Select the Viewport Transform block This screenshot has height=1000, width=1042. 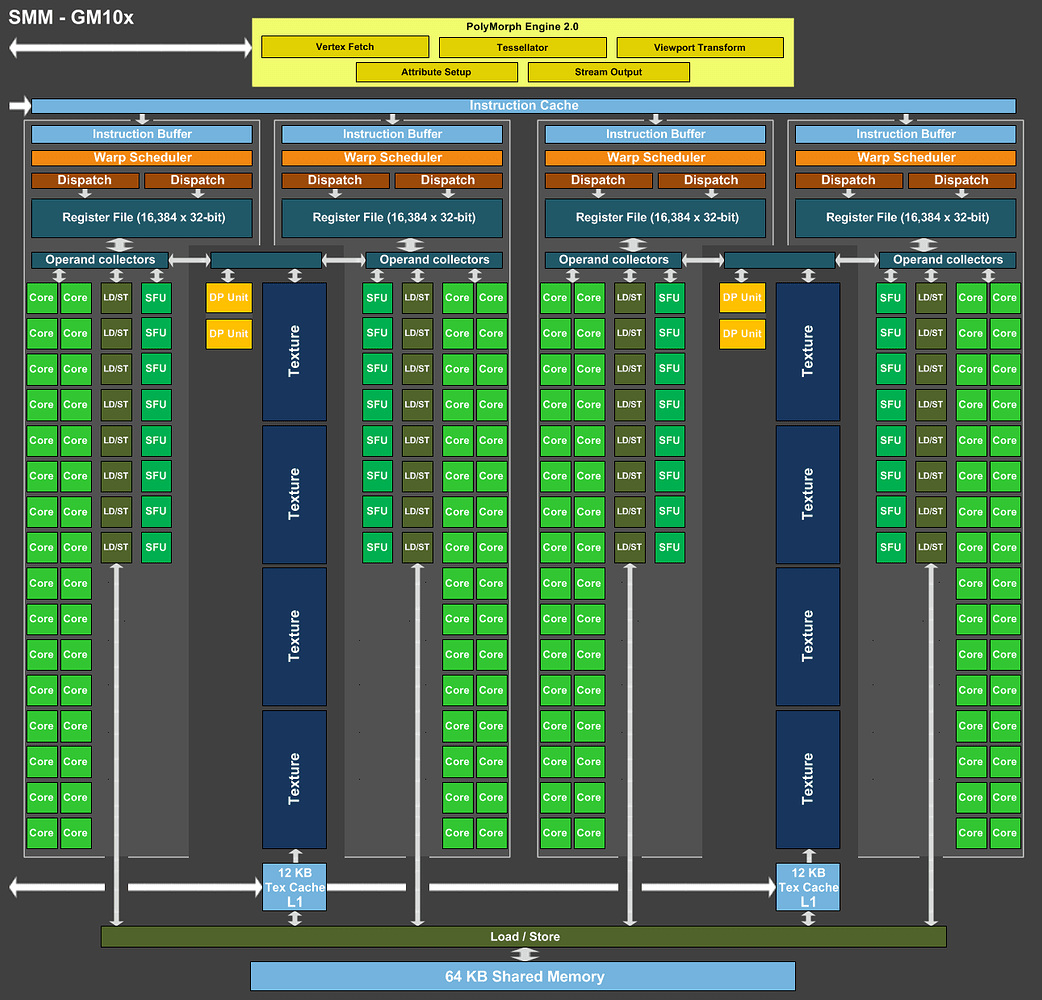tap(699, 46)
